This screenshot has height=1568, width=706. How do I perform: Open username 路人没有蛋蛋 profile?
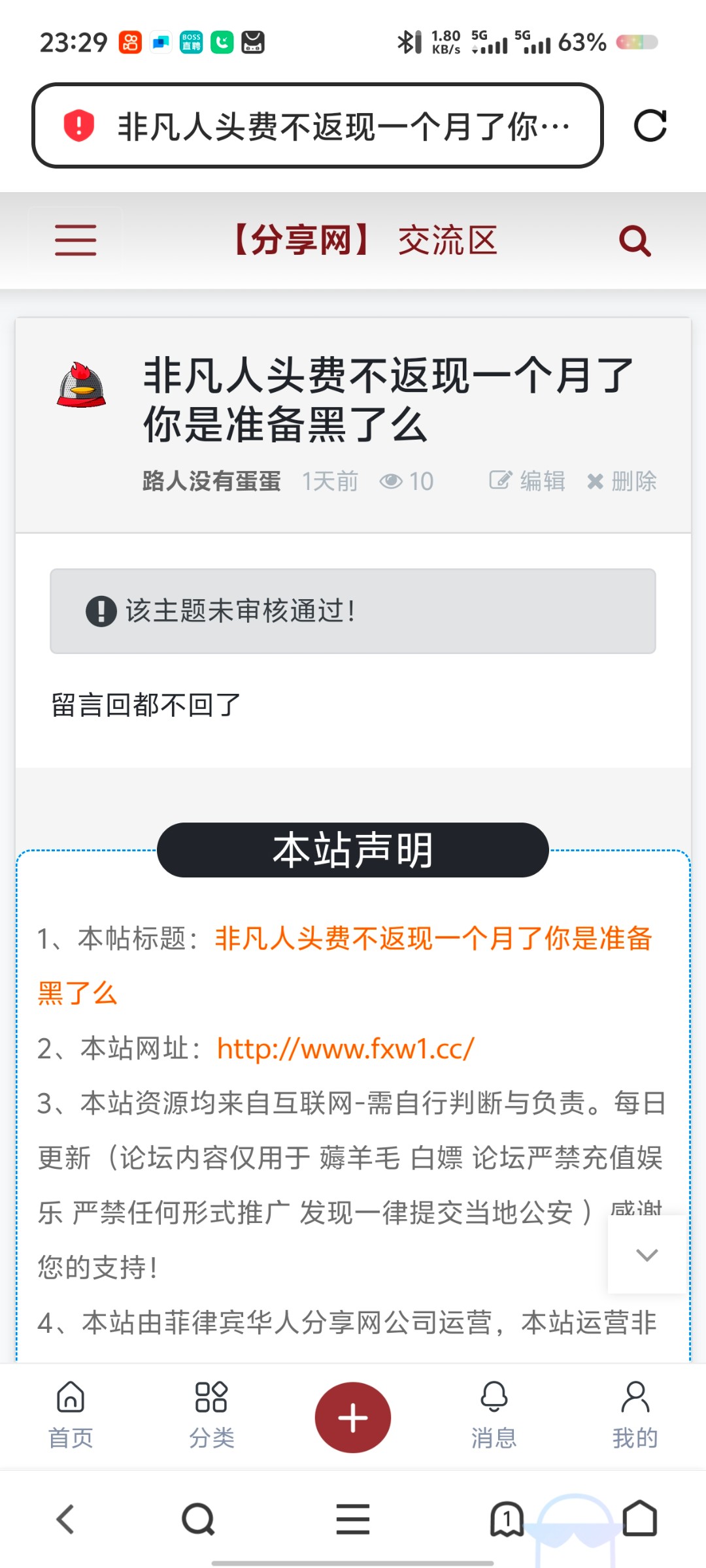210,481
